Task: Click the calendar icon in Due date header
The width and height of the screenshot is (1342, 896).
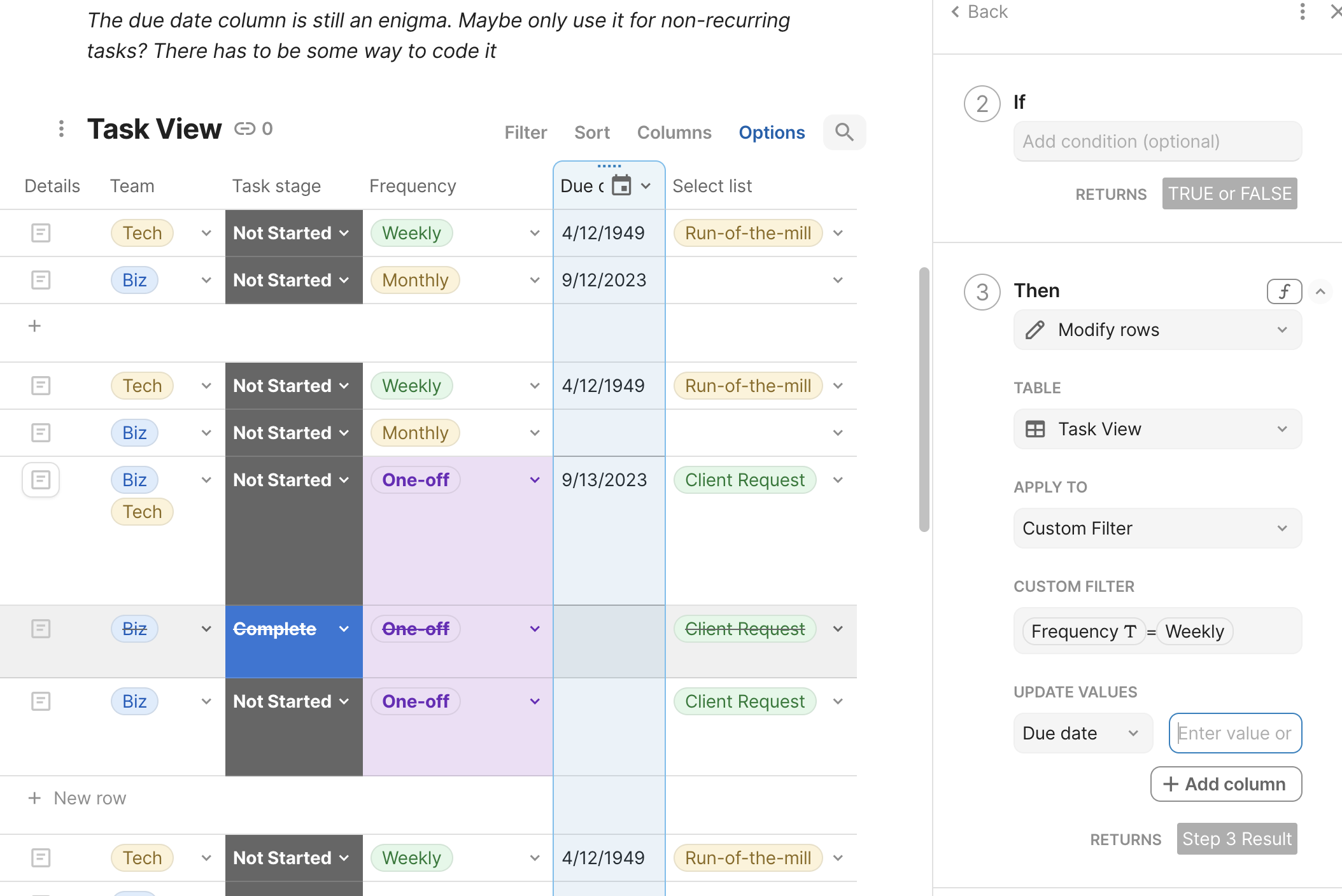Action: coord(621,186)
